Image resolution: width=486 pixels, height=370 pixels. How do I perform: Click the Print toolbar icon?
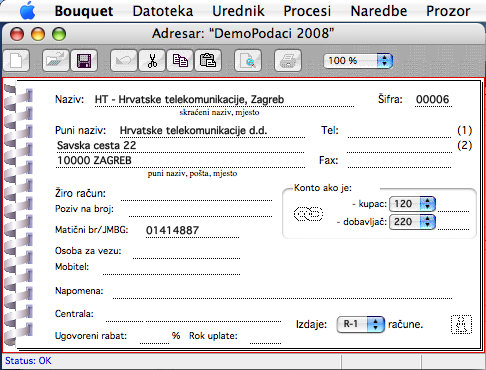coord(288,61)
